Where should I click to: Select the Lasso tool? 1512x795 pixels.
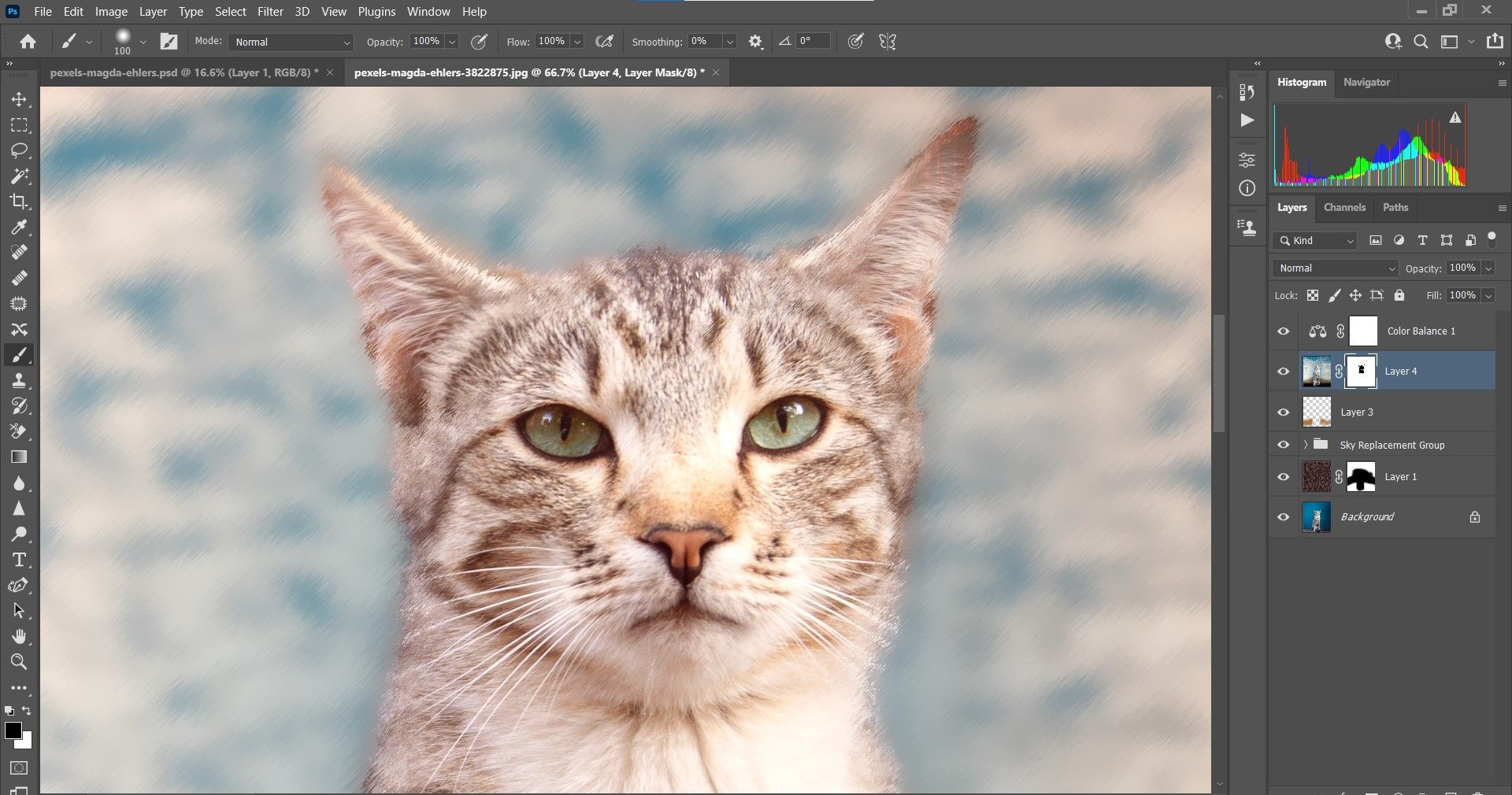(x=19, y=150)
